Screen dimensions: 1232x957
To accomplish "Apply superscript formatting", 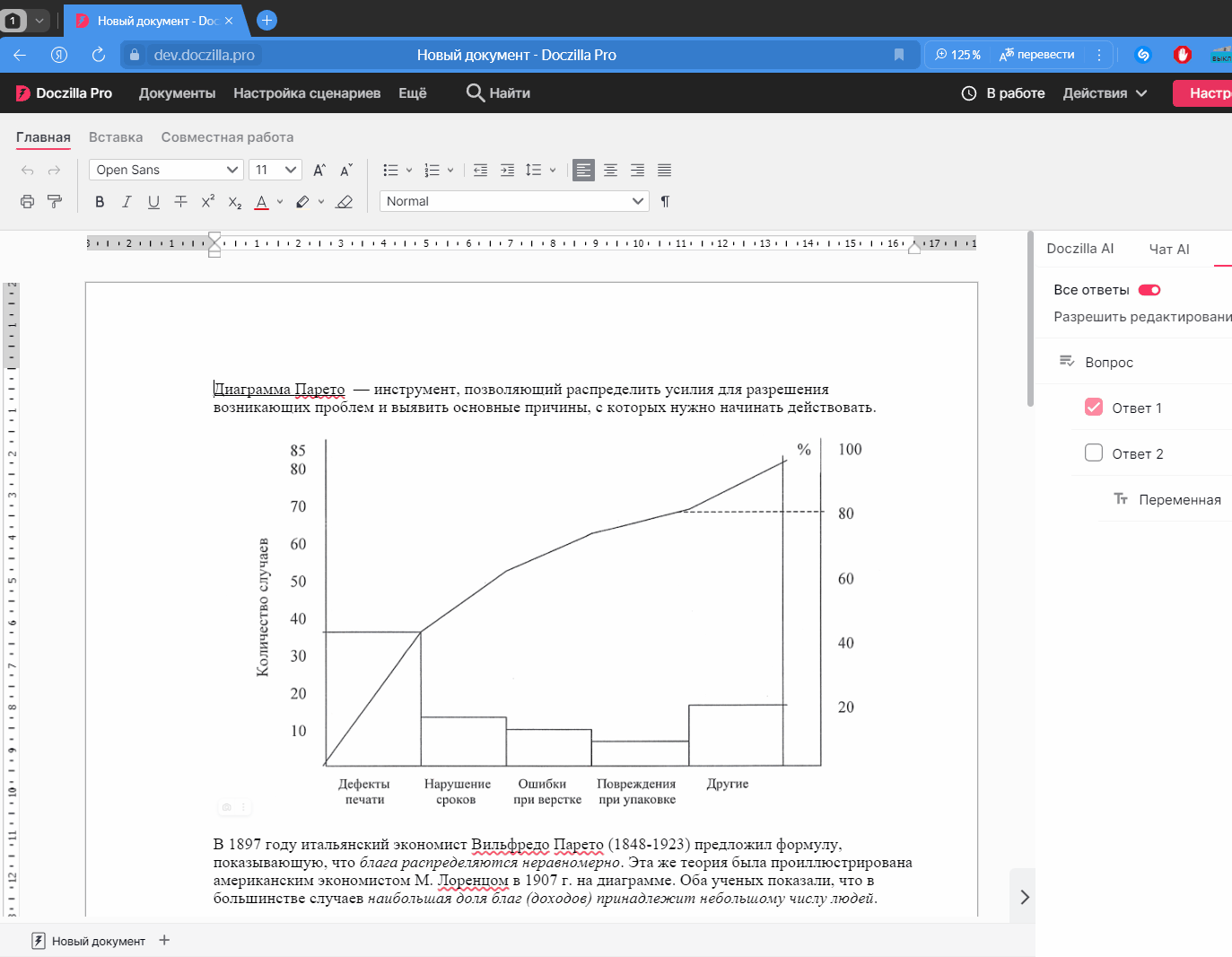I will click(208, 202).
